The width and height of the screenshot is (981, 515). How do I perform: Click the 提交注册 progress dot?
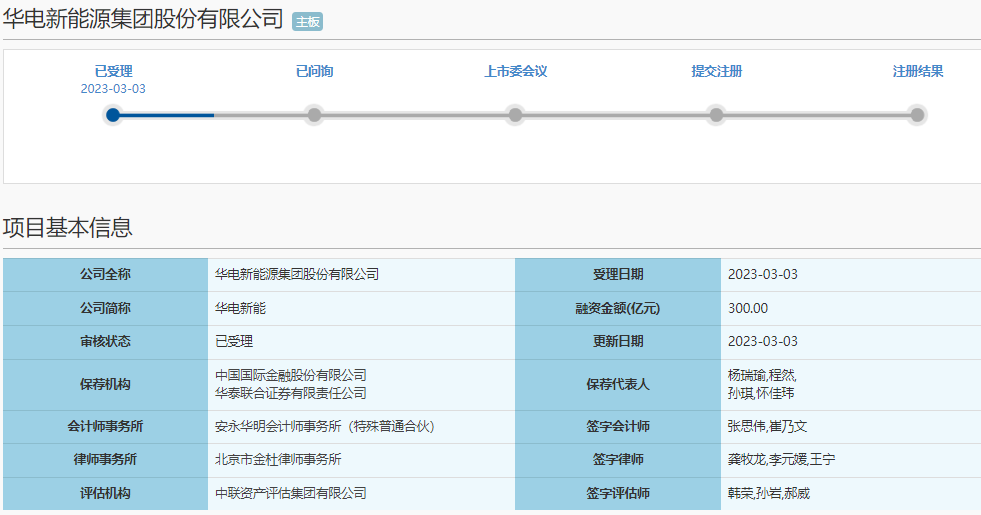click(716, 115)
